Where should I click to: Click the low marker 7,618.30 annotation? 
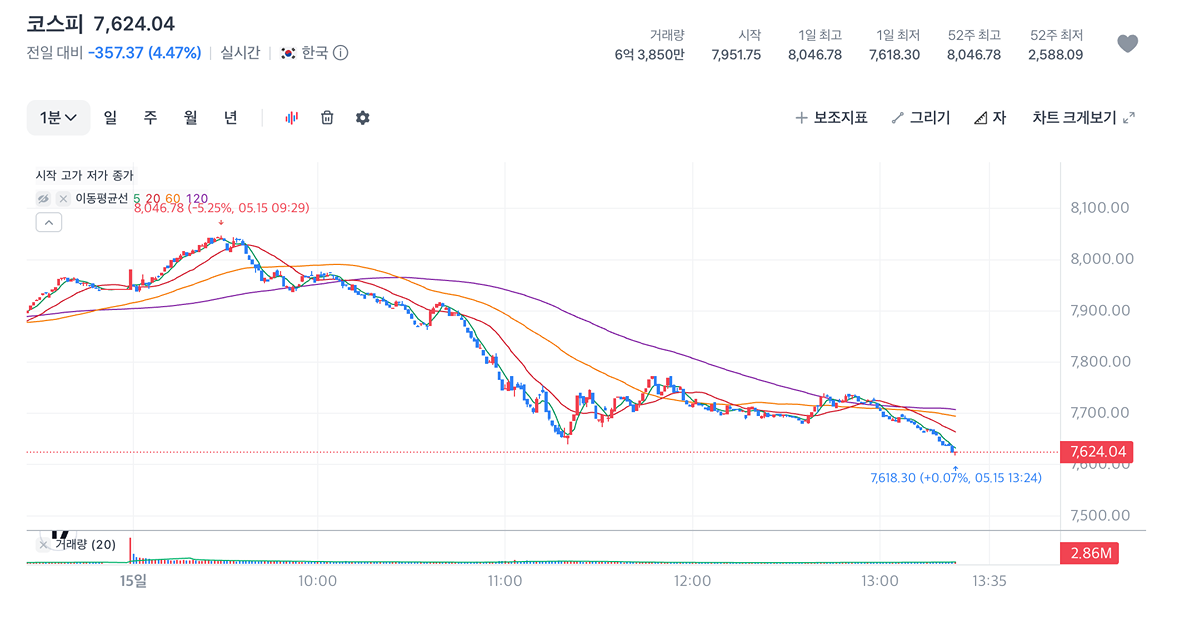tap(956, 478)
